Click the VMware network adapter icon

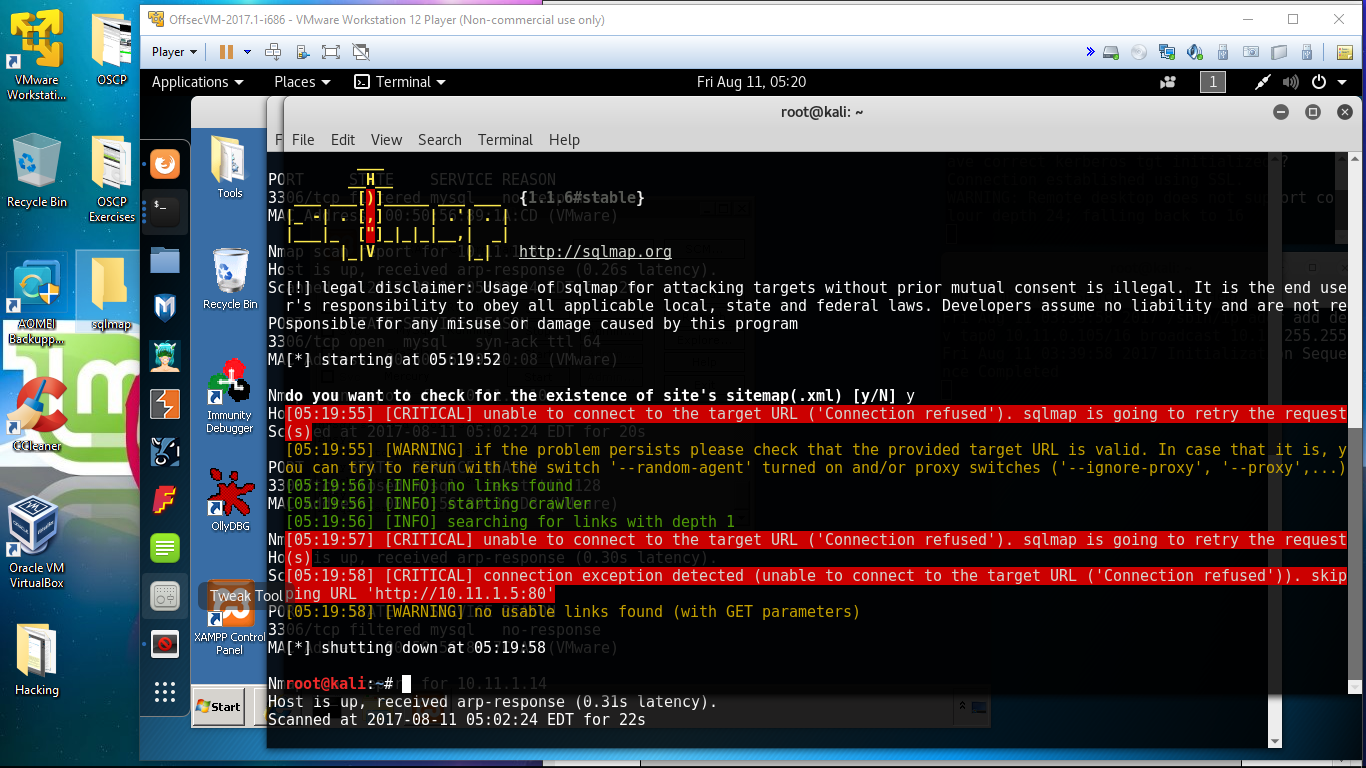[x=1167, y=52]
